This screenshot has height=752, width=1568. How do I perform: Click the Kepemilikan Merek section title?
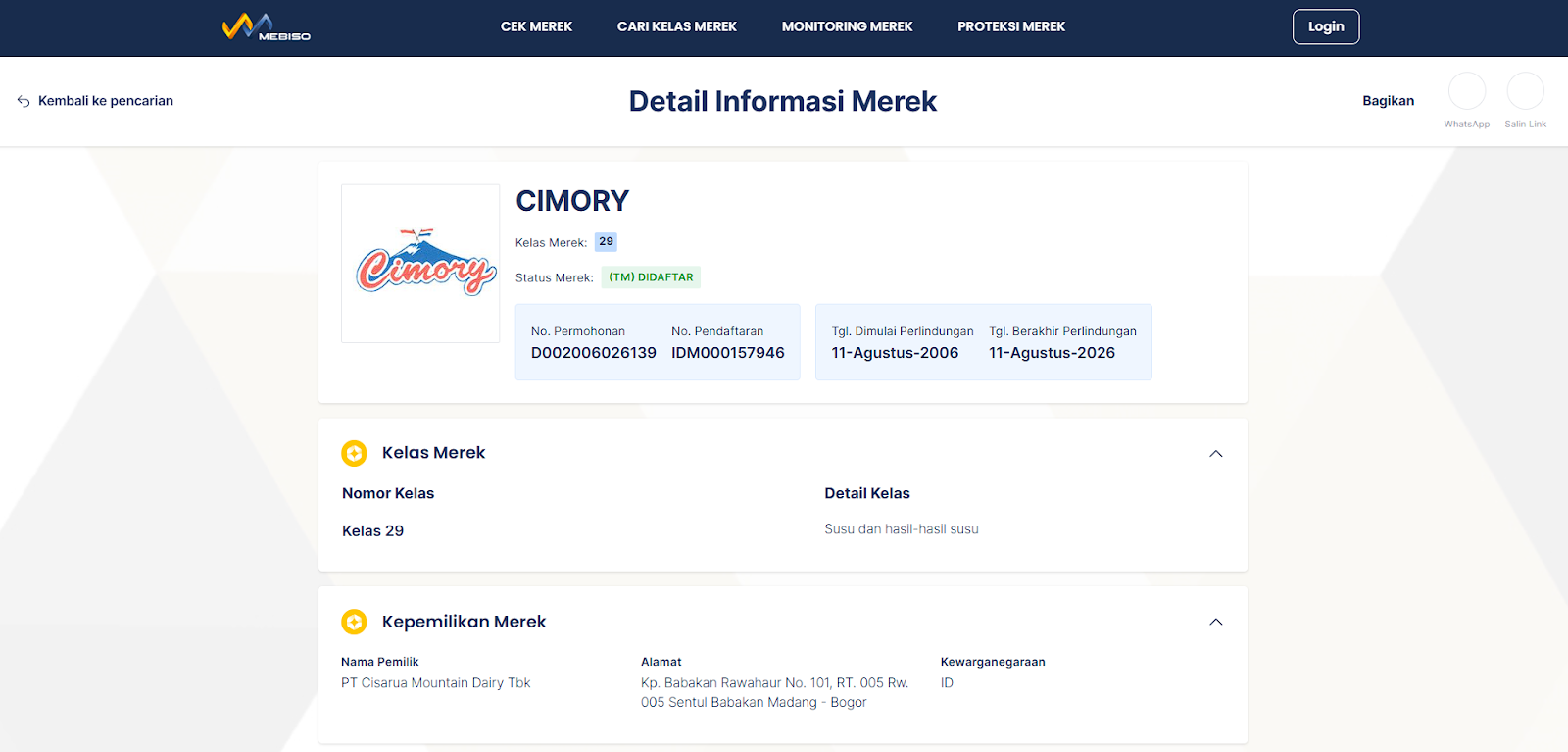(464, 622)
